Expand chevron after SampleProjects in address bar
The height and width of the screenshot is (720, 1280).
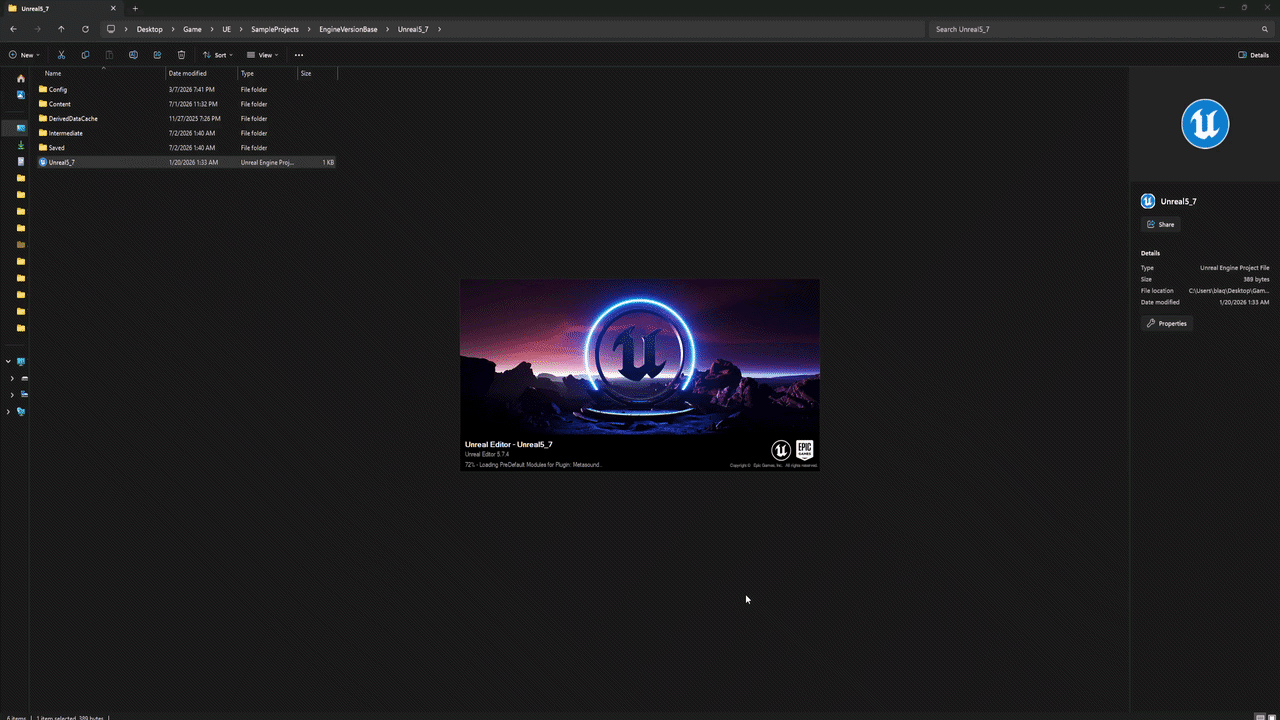[x=309, y=29]
